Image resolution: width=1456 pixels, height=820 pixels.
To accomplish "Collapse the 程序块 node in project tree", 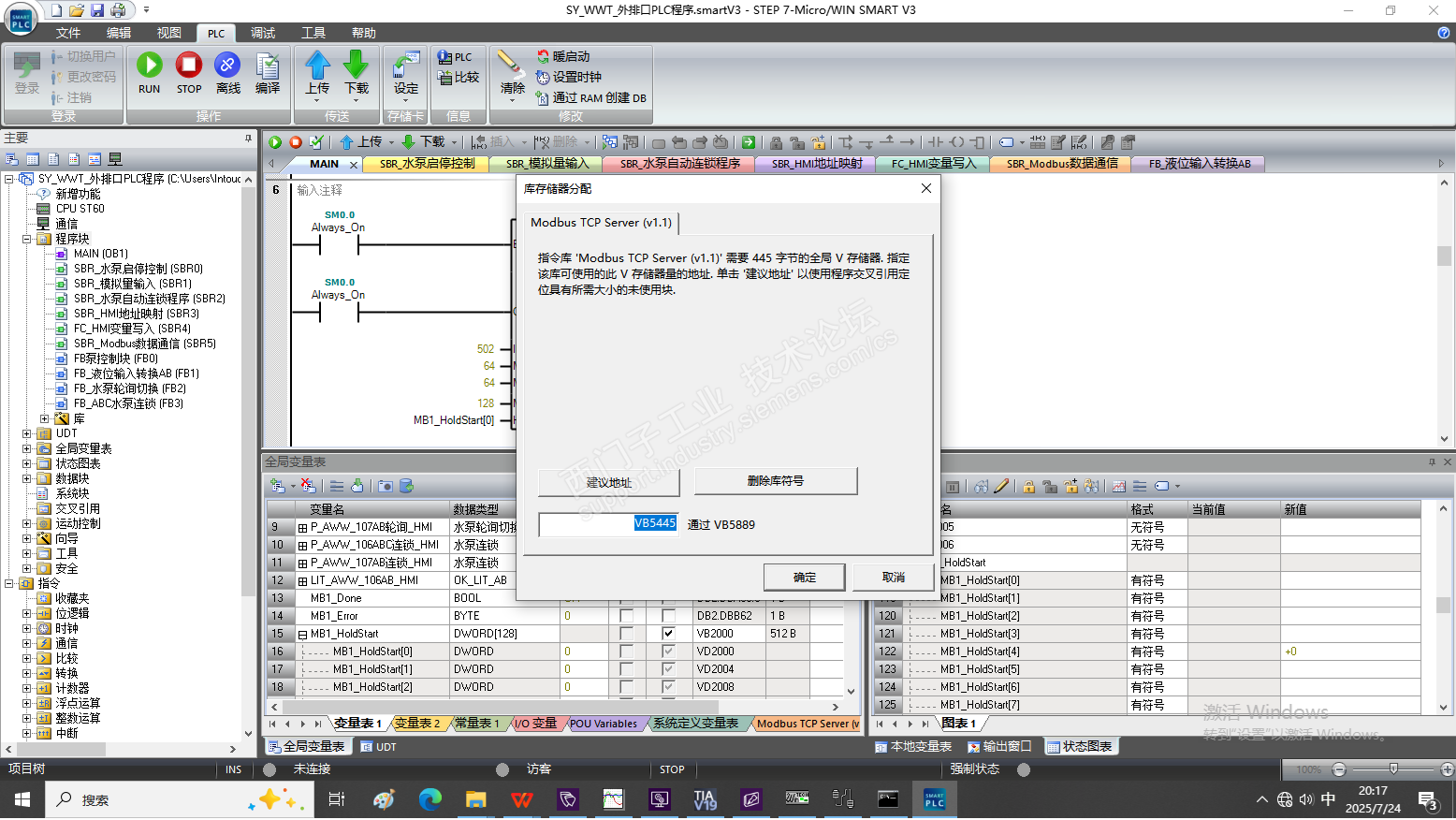I will pyautogui.click(x=27, y=239).
